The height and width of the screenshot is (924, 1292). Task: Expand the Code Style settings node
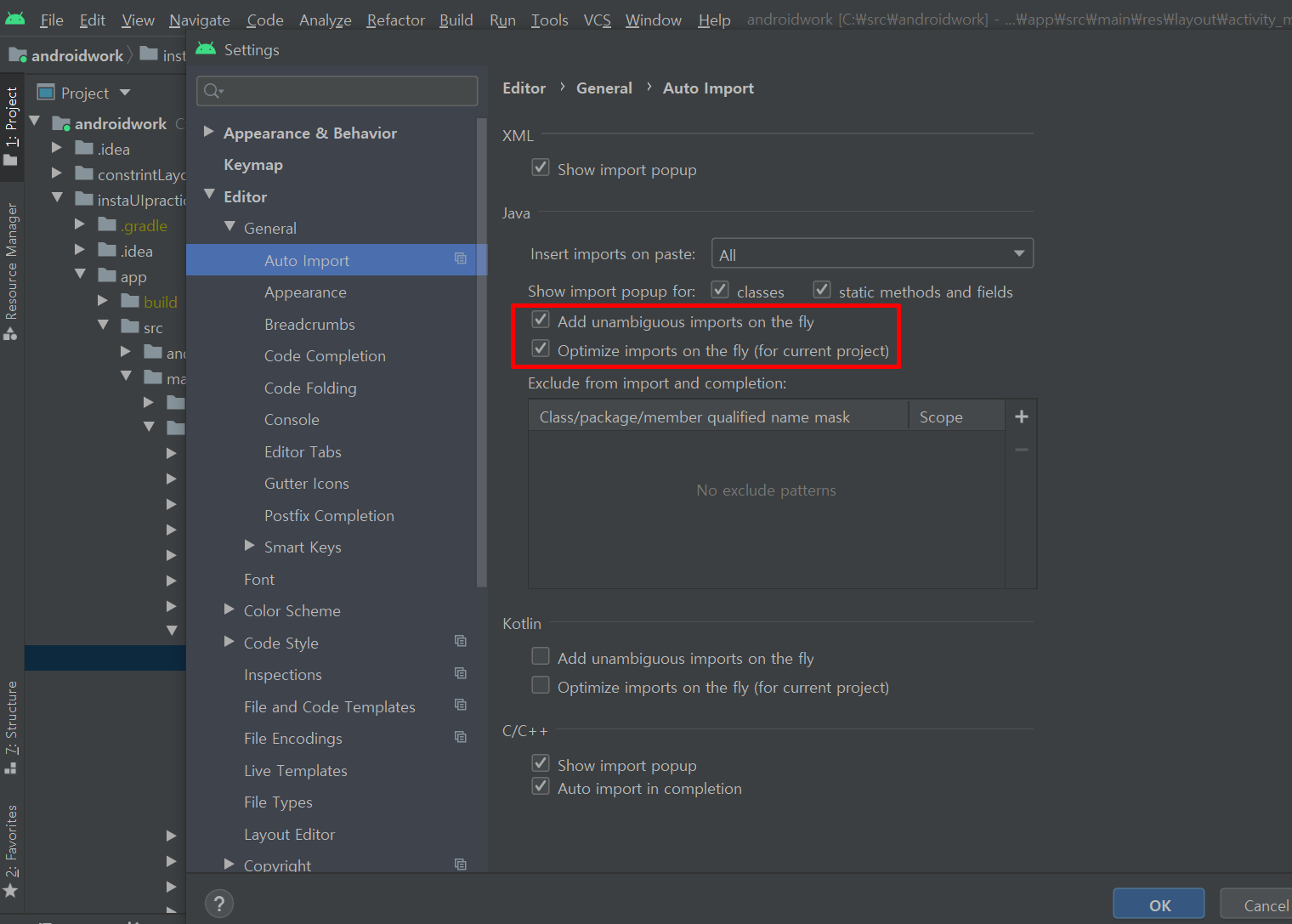[x=229, y=642]
